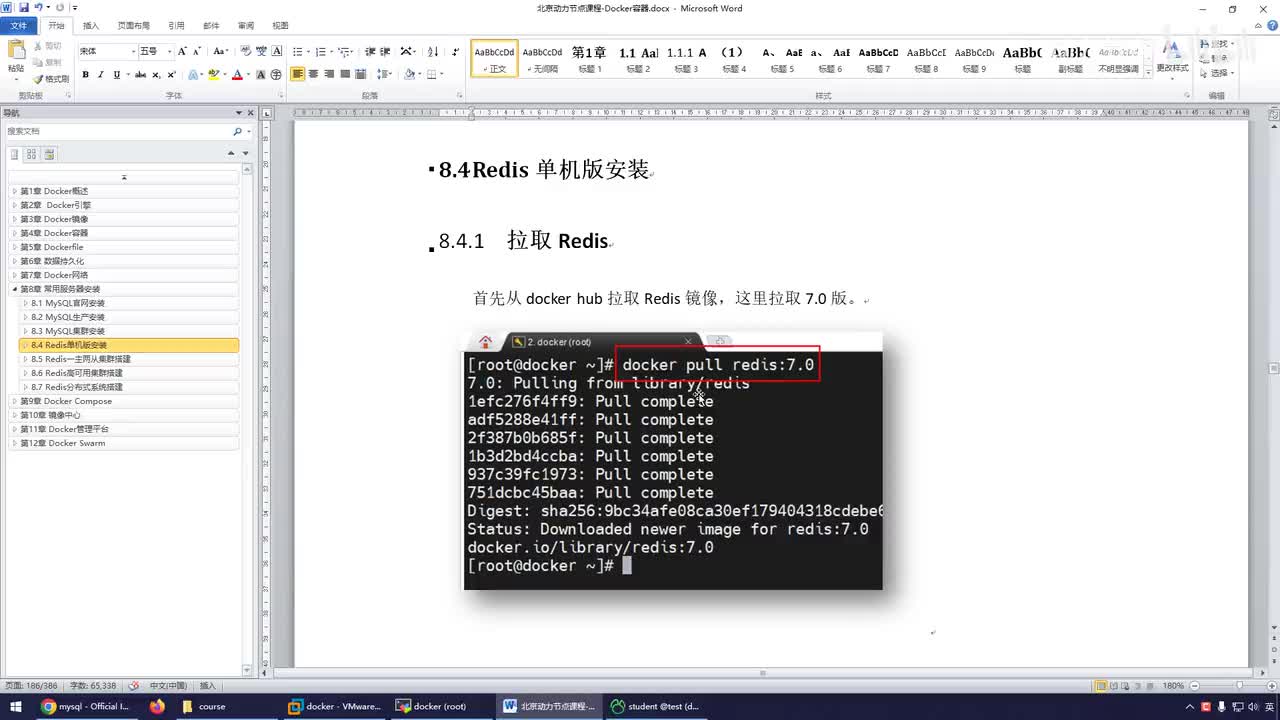
Task: Toggle Bold formatting
Action: click(x=86, y=74)
